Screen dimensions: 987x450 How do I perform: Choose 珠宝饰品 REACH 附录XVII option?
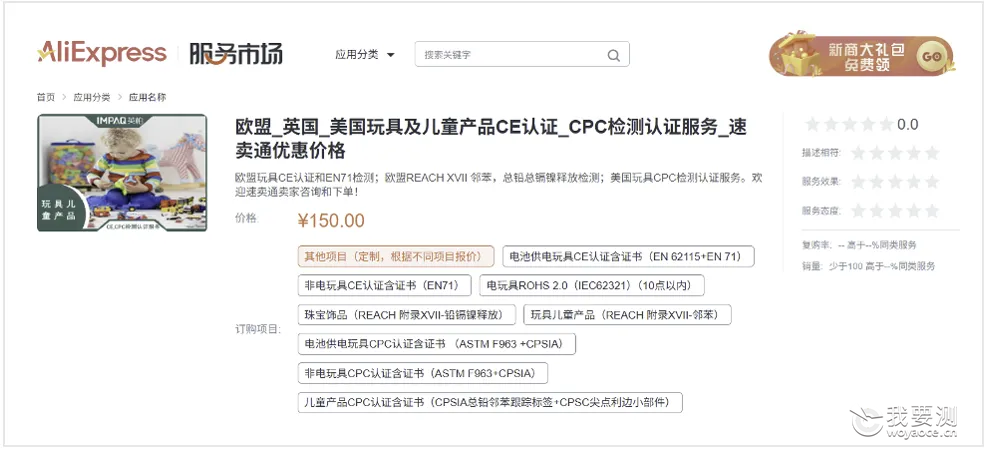point(407,315)
